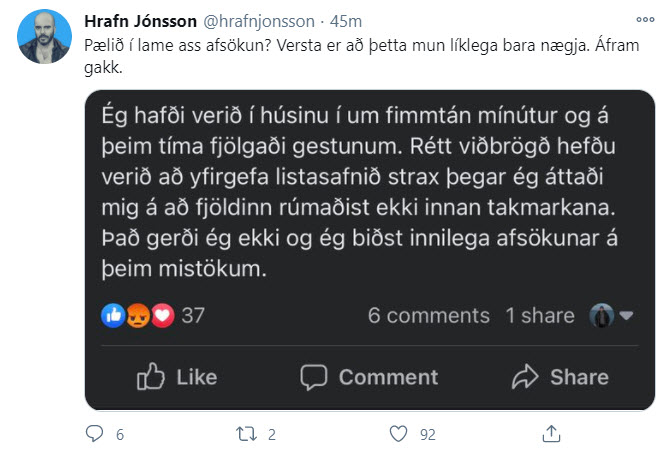Click the reply speech bubble icon
This screenshot has width=671, height=453.
(x=95, y=434)
